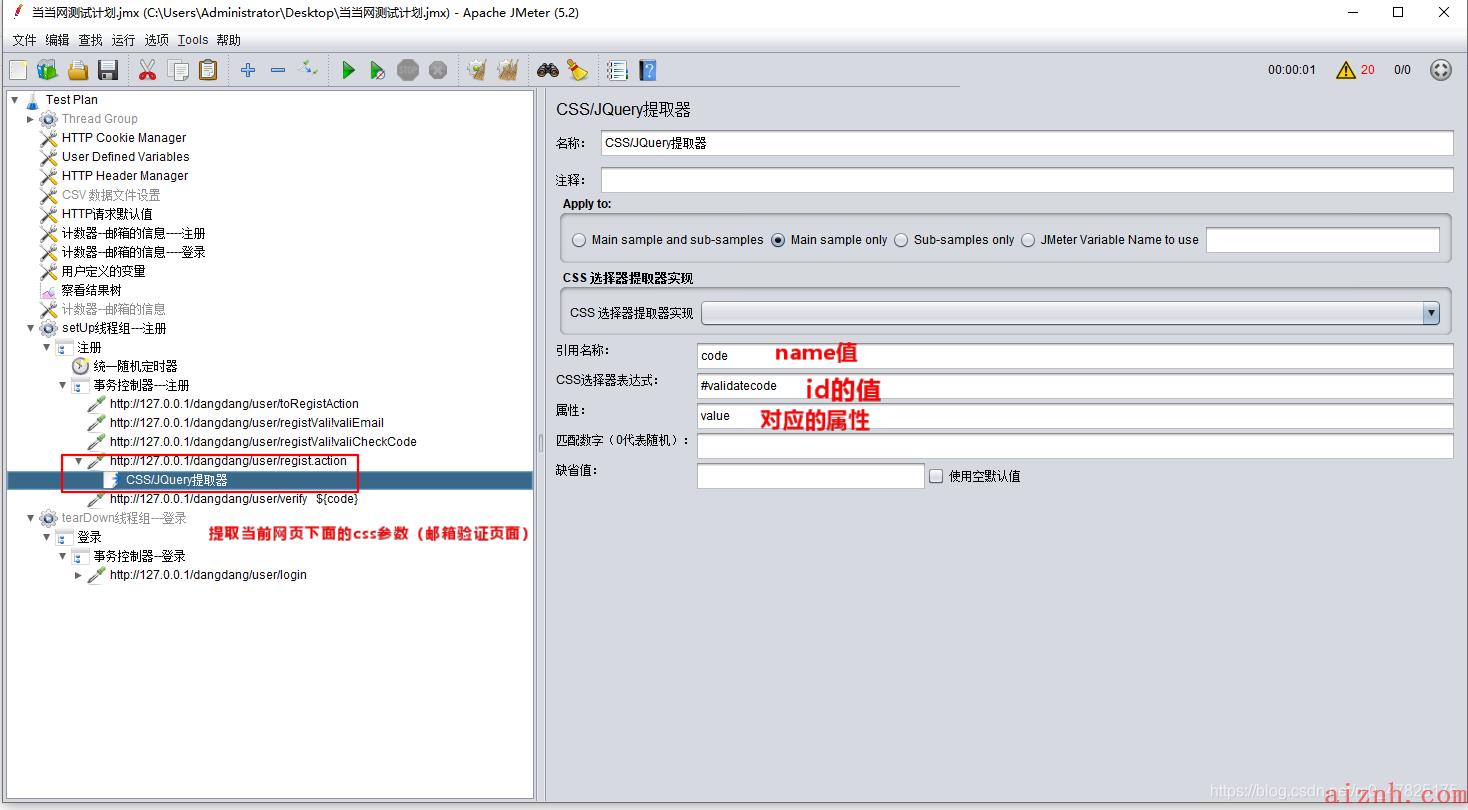Open the 文件 menu

24,40
